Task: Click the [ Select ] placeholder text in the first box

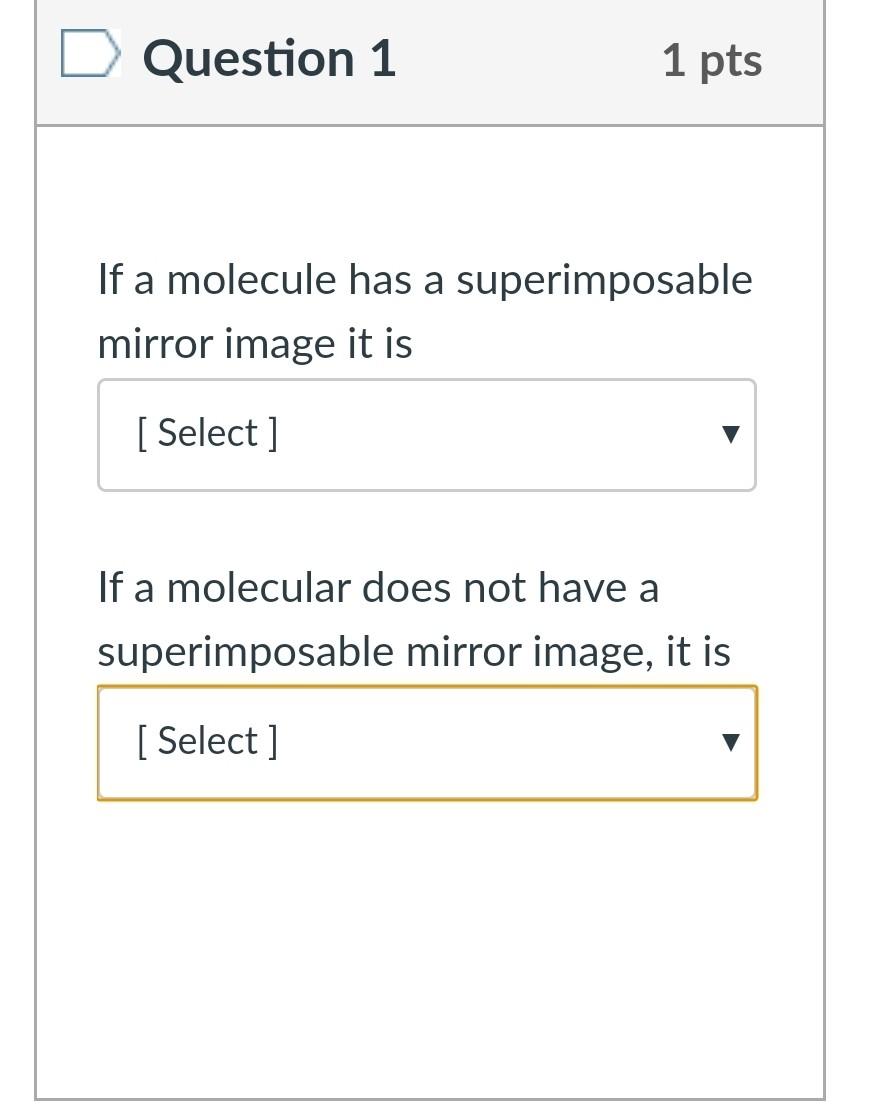Action: [208, 433]
